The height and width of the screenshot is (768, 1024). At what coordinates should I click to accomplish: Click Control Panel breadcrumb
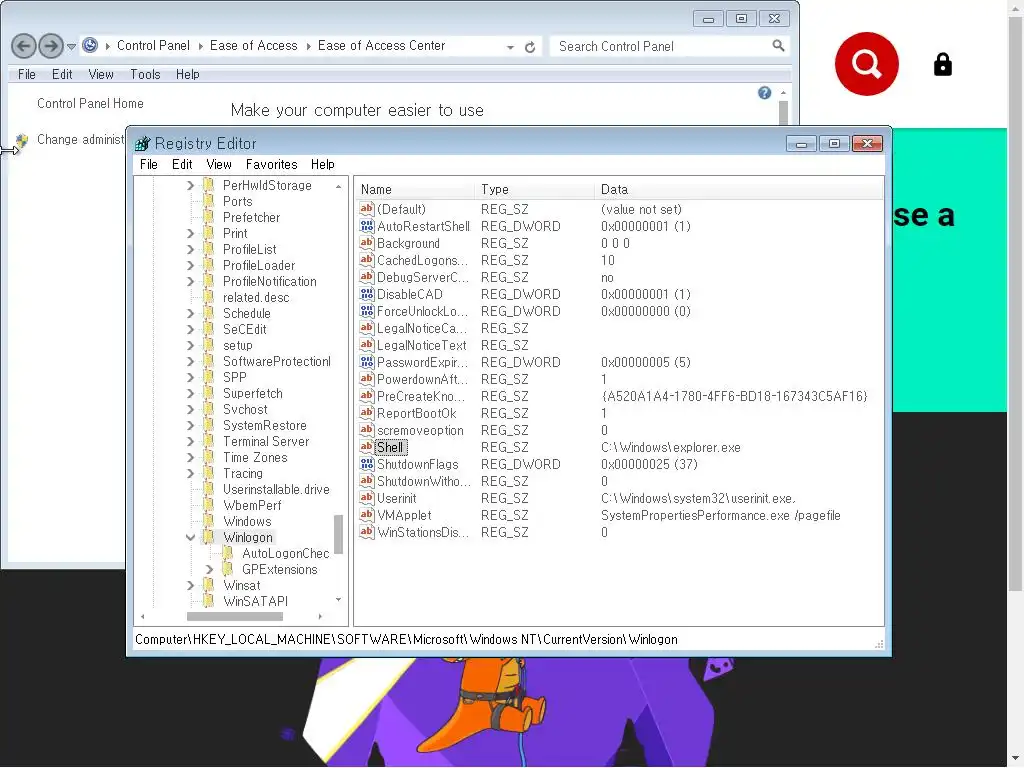click(153, 46)
